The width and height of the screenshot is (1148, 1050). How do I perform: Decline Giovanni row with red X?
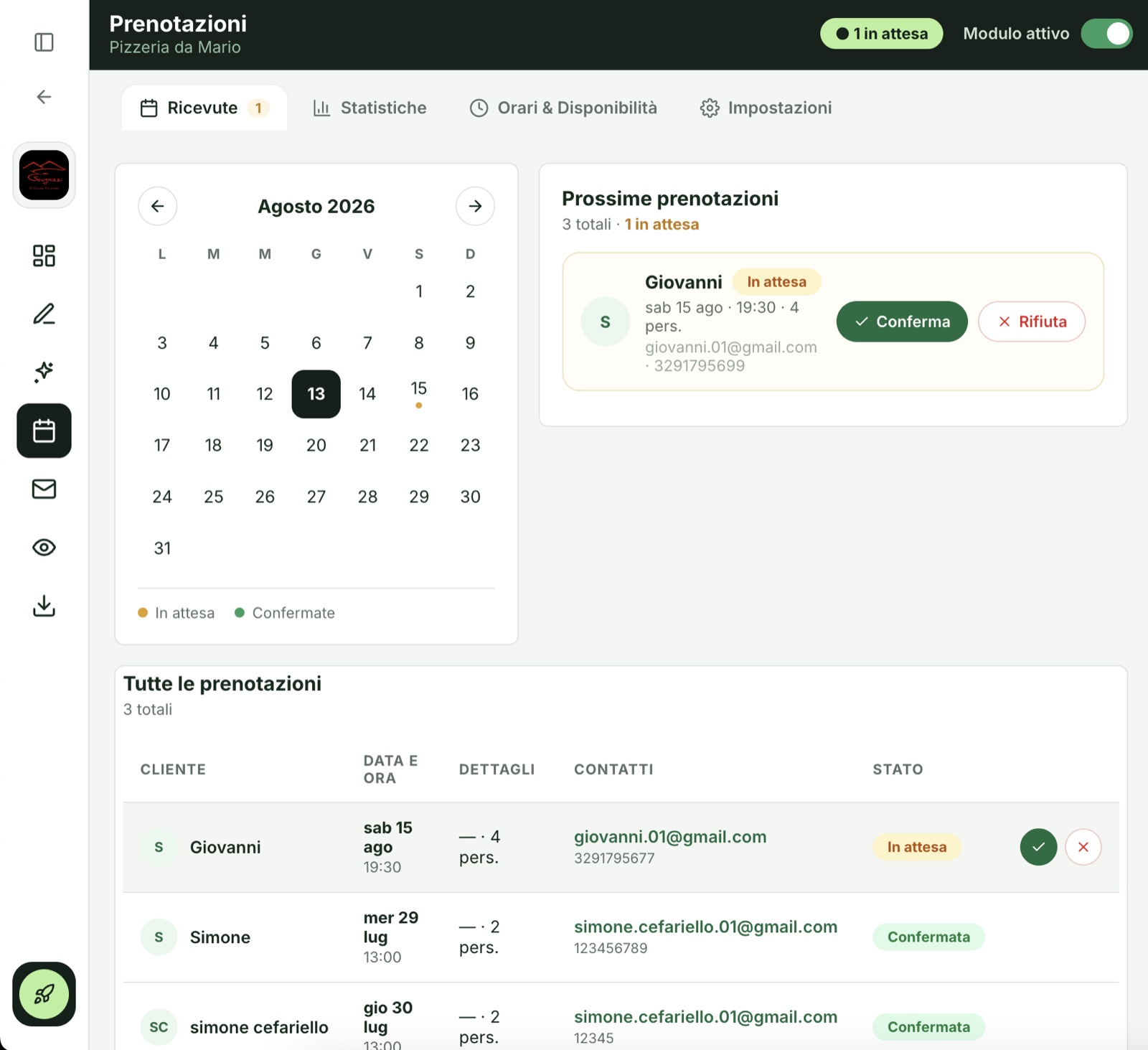(1083, 847)
